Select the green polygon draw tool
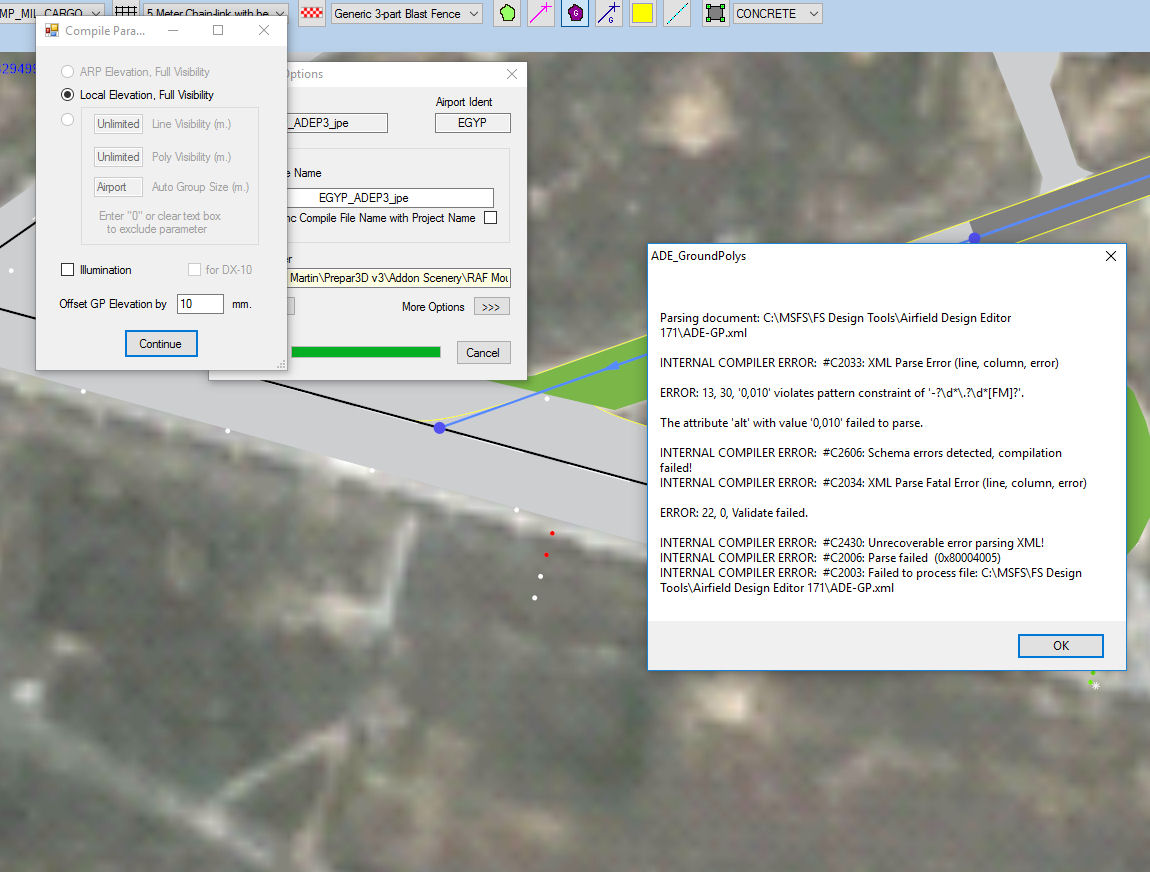Image resolution: width=1150 pixels, height=872 pixels. pyautogui.click(x=507, y=14)
